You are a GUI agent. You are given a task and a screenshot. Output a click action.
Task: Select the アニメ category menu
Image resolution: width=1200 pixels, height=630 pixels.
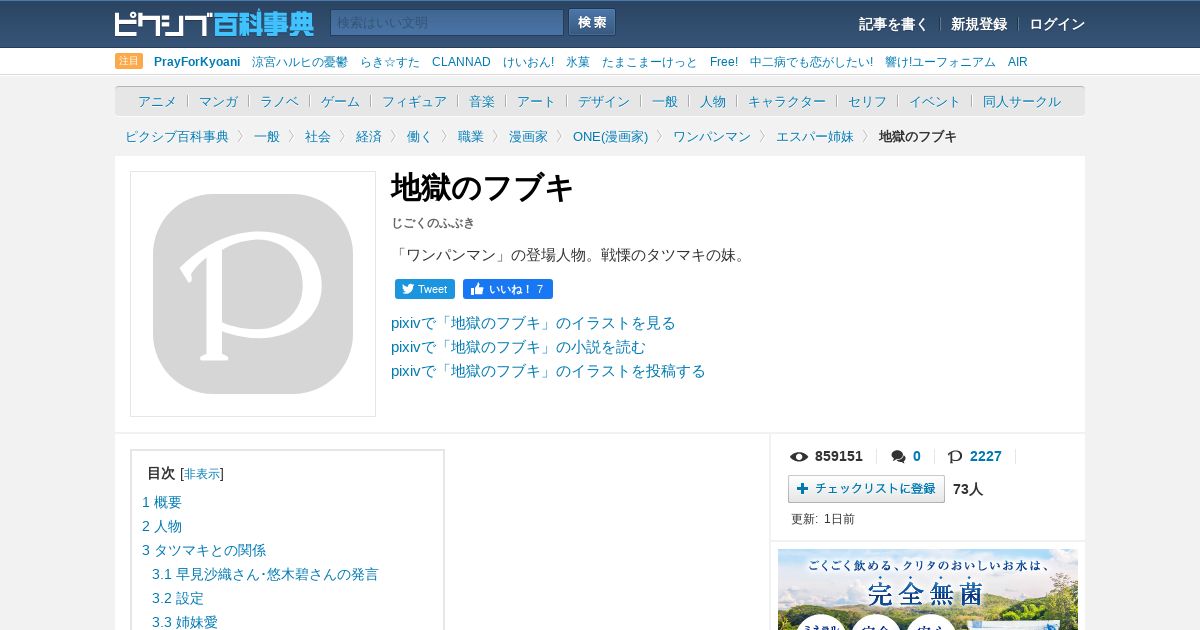point(157,101)
